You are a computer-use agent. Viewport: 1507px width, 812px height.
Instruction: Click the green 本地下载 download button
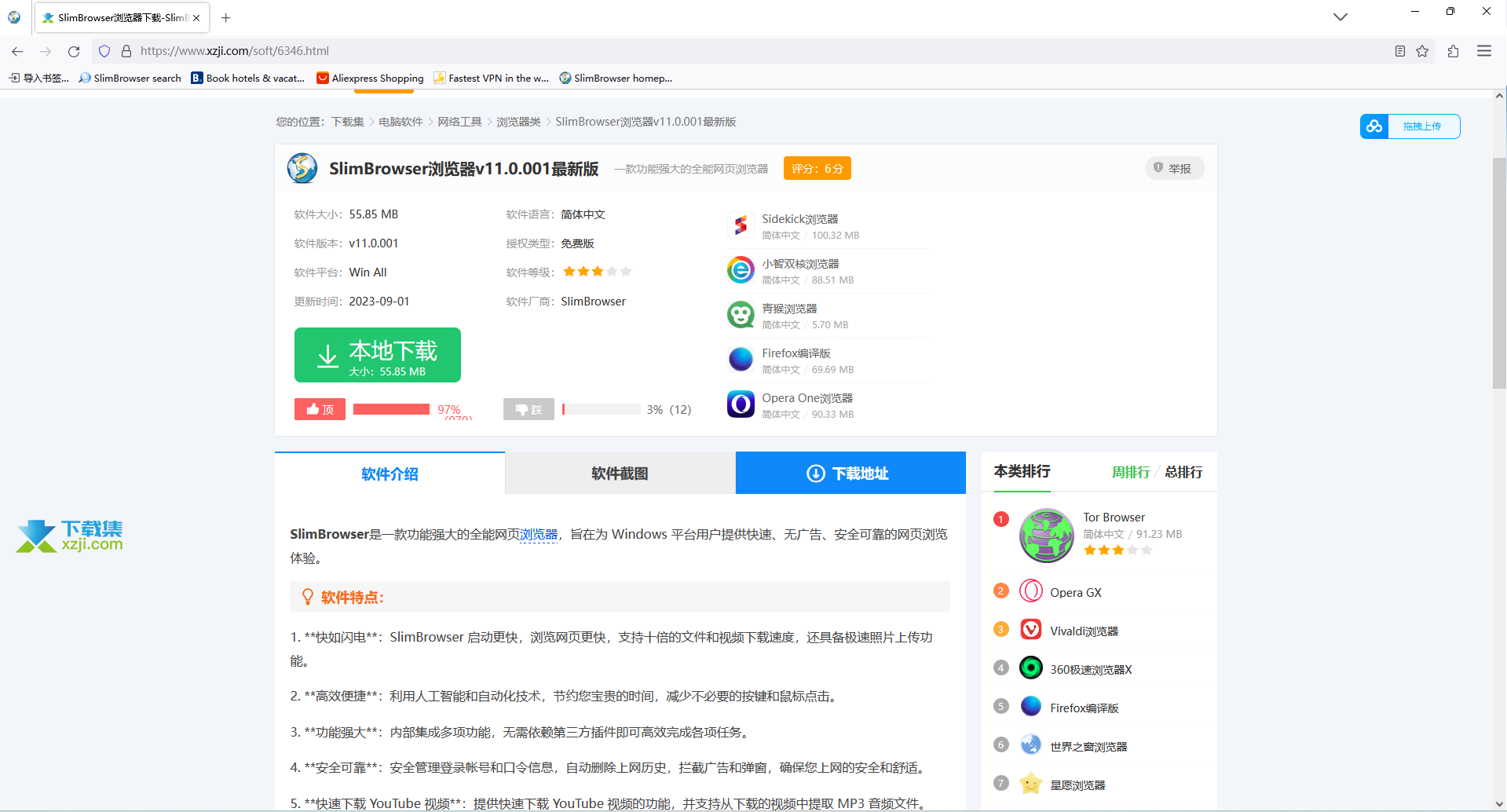[x=378, y=355]
